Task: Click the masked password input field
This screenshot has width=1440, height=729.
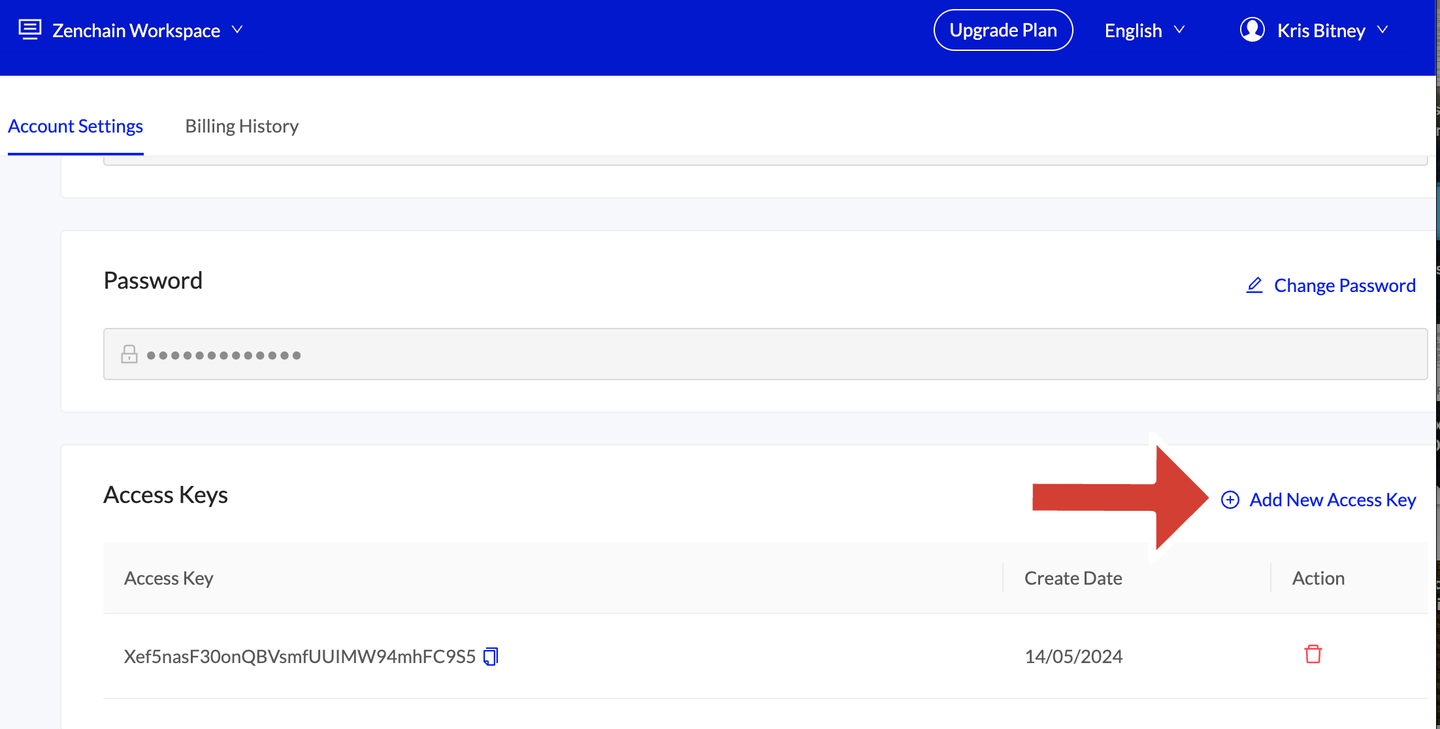Action: coord(765,353)
